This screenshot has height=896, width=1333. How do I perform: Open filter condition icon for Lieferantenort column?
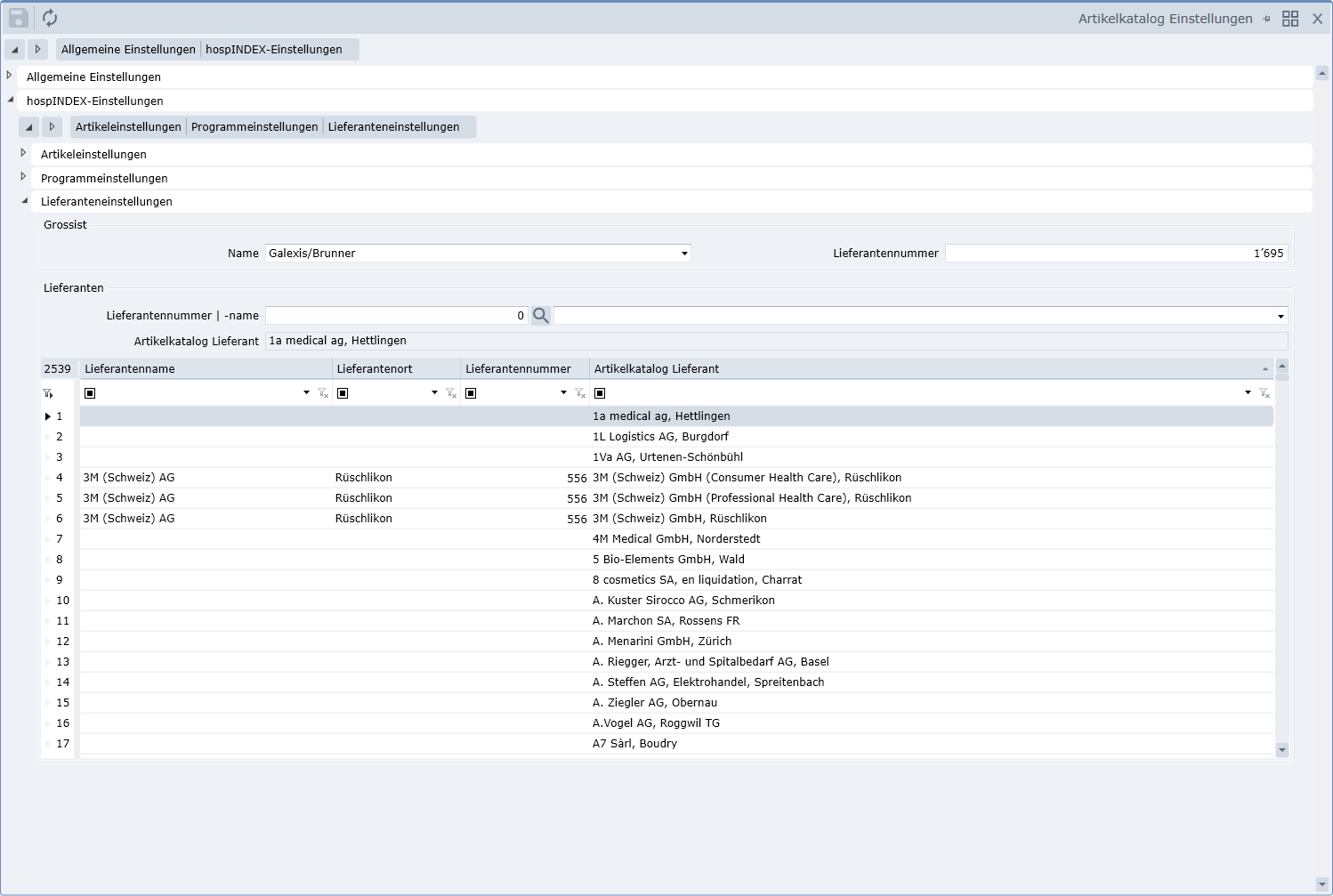click(343, 393)
